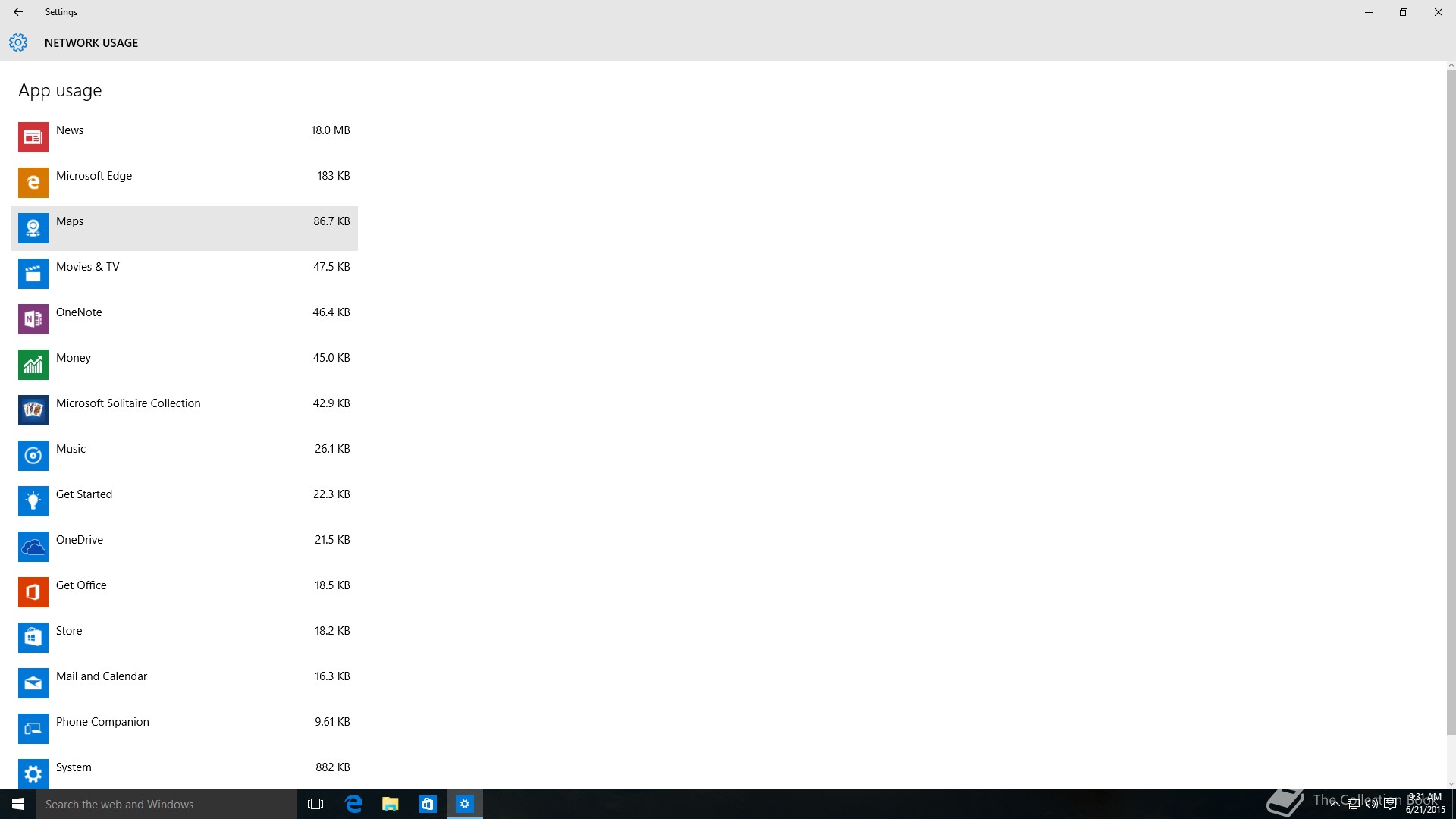Select the System label

[74, 767]
